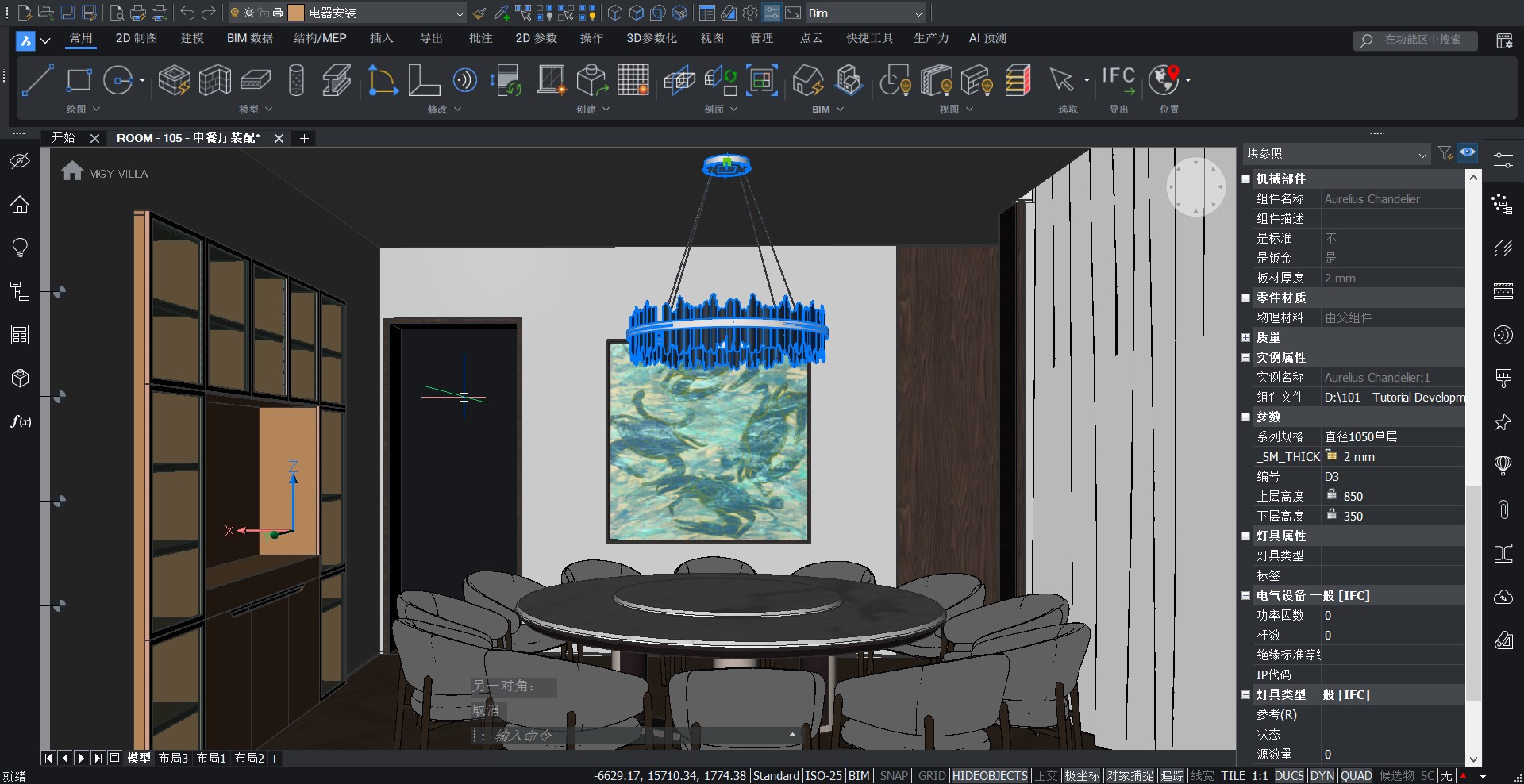Screen dimensions: 1524x784
Task: Expand the 质量 property group
Action: (x=1246, y=337)
